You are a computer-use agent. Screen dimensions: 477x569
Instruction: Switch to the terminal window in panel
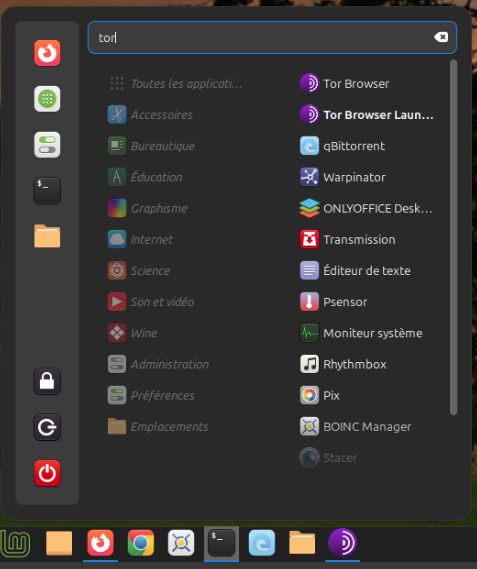point(221,543)
